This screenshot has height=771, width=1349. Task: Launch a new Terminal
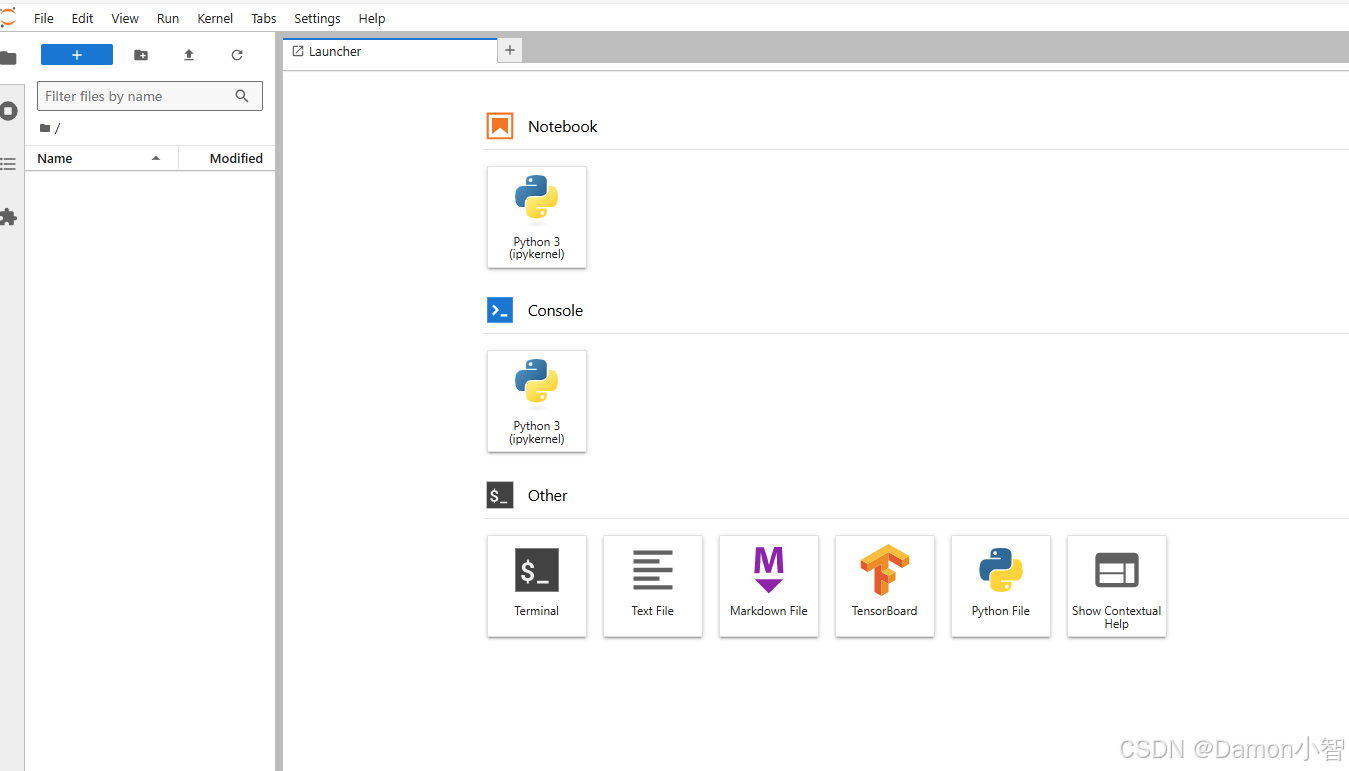537,586
